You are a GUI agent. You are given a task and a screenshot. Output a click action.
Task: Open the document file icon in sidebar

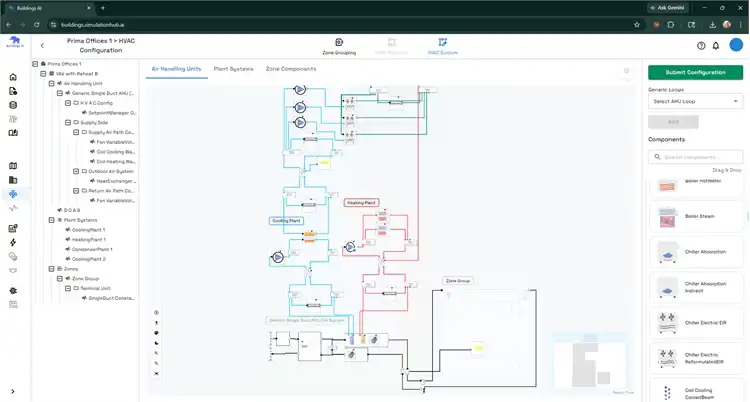coord(13,91)
